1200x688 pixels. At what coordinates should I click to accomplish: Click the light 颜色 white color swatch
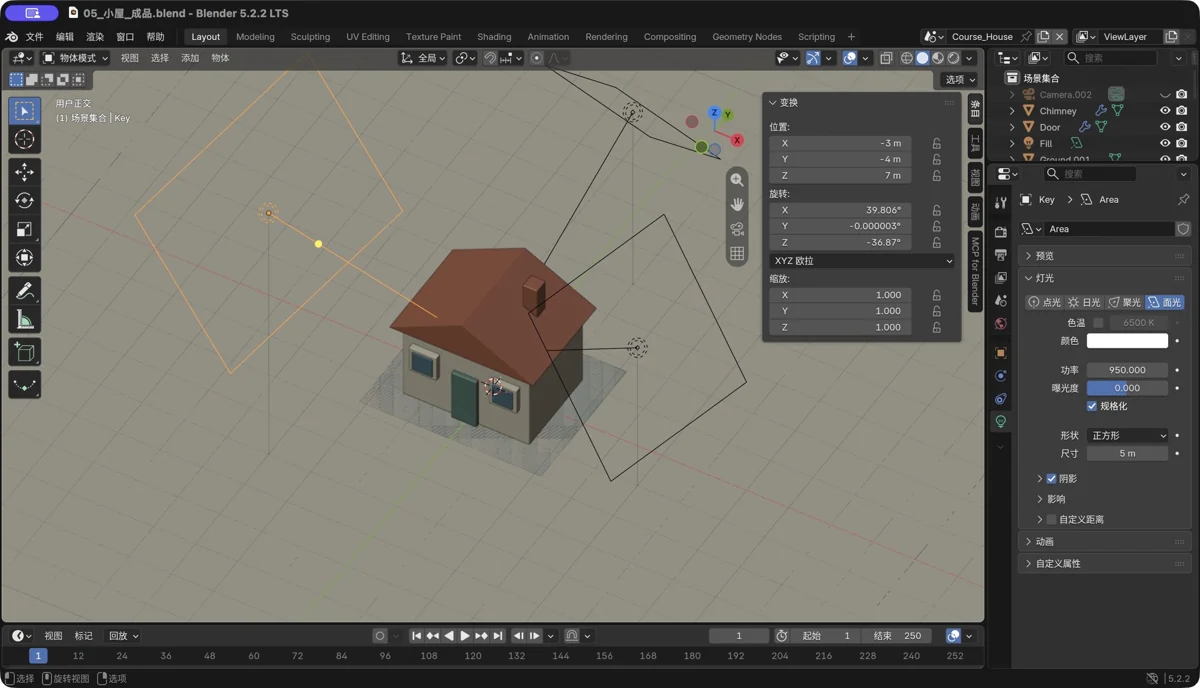click(x=1127, y=341)
